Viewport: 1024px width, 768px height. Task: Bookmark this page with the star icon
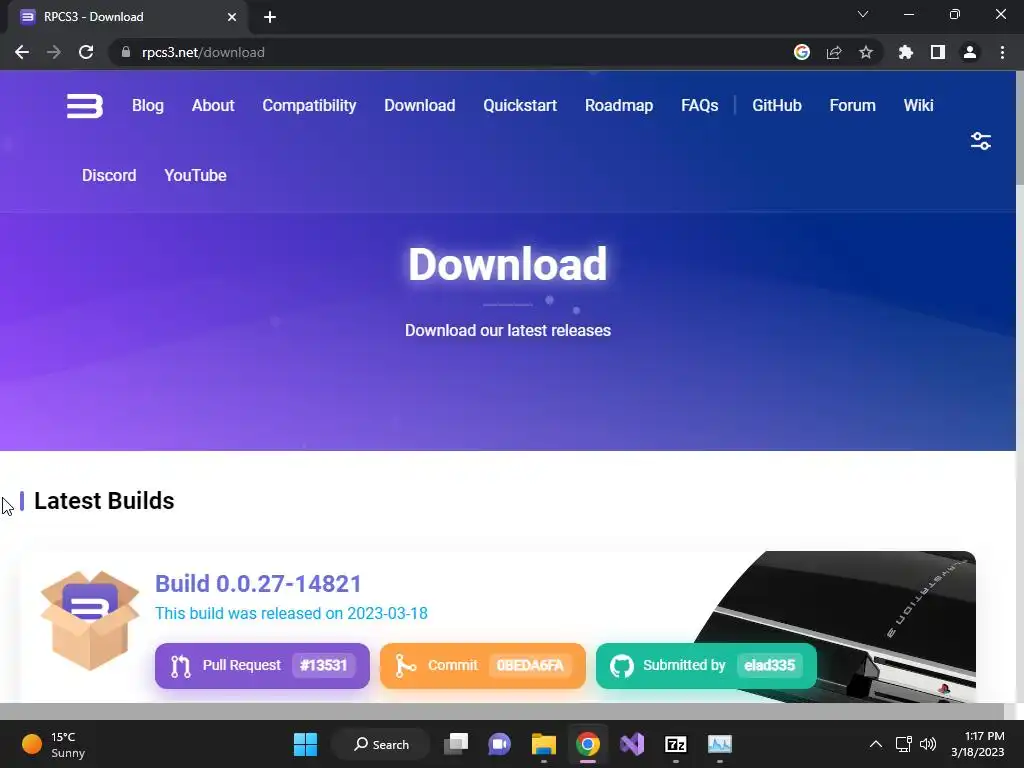pos(866,52)
